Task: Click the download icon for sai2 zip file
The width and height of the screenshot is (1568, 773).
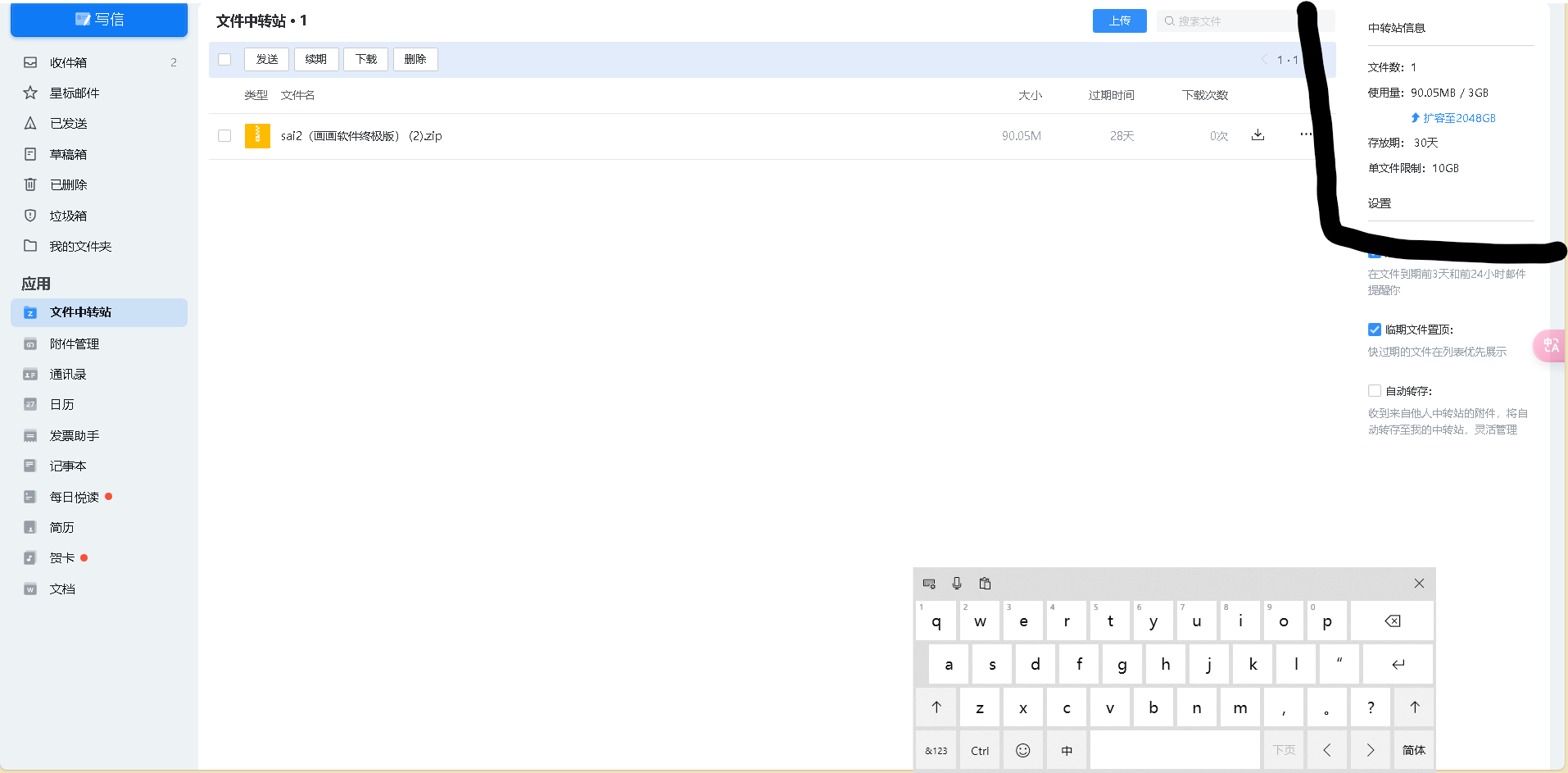Action: (x=1258, y=135)
